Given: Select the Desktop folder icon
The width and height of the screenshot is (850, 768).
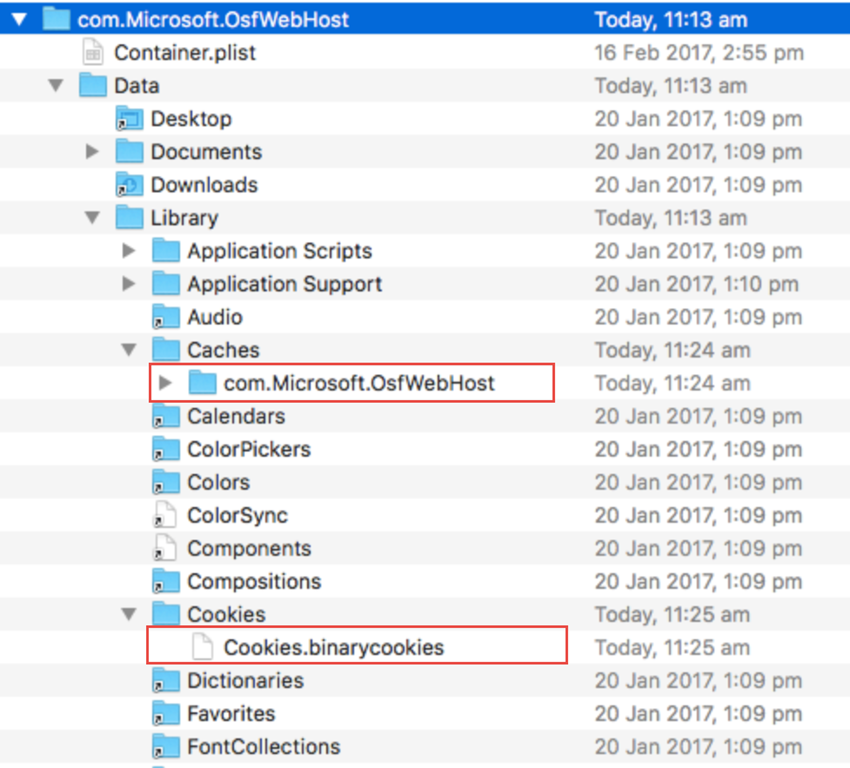Looking at the screenshot, I should click(x=129, y=119).
